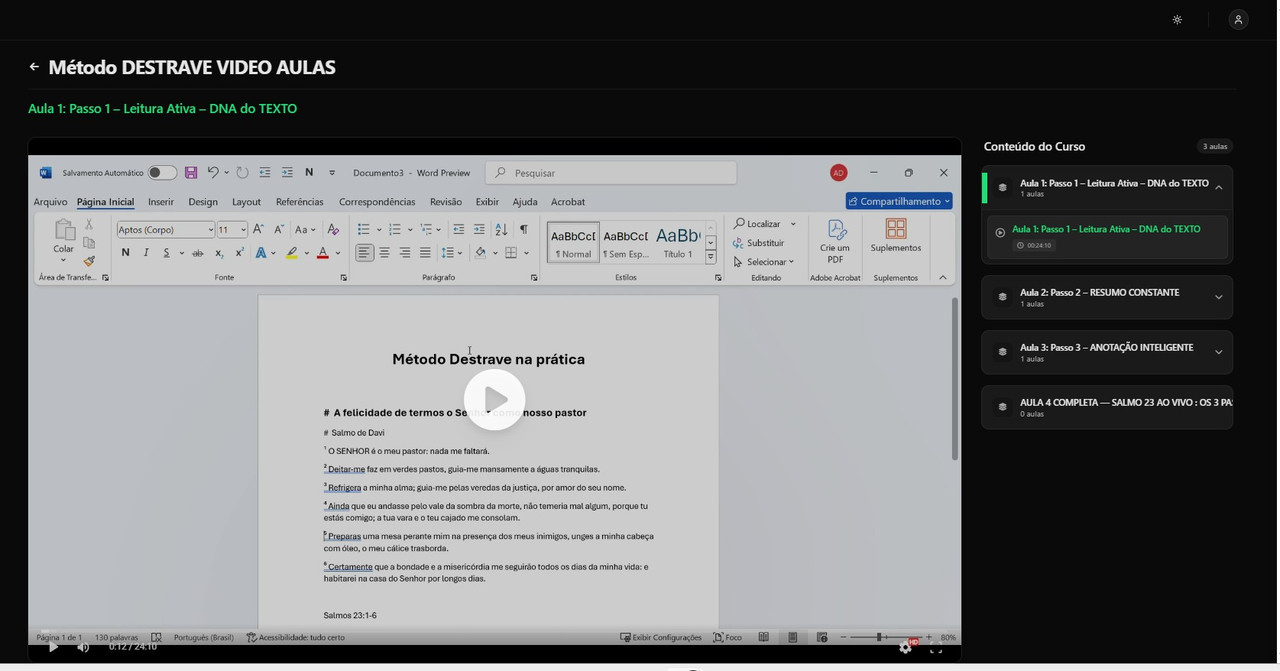Select the Título 1 style
This screenshot has width=1280, height=671.
pos(678,242)
